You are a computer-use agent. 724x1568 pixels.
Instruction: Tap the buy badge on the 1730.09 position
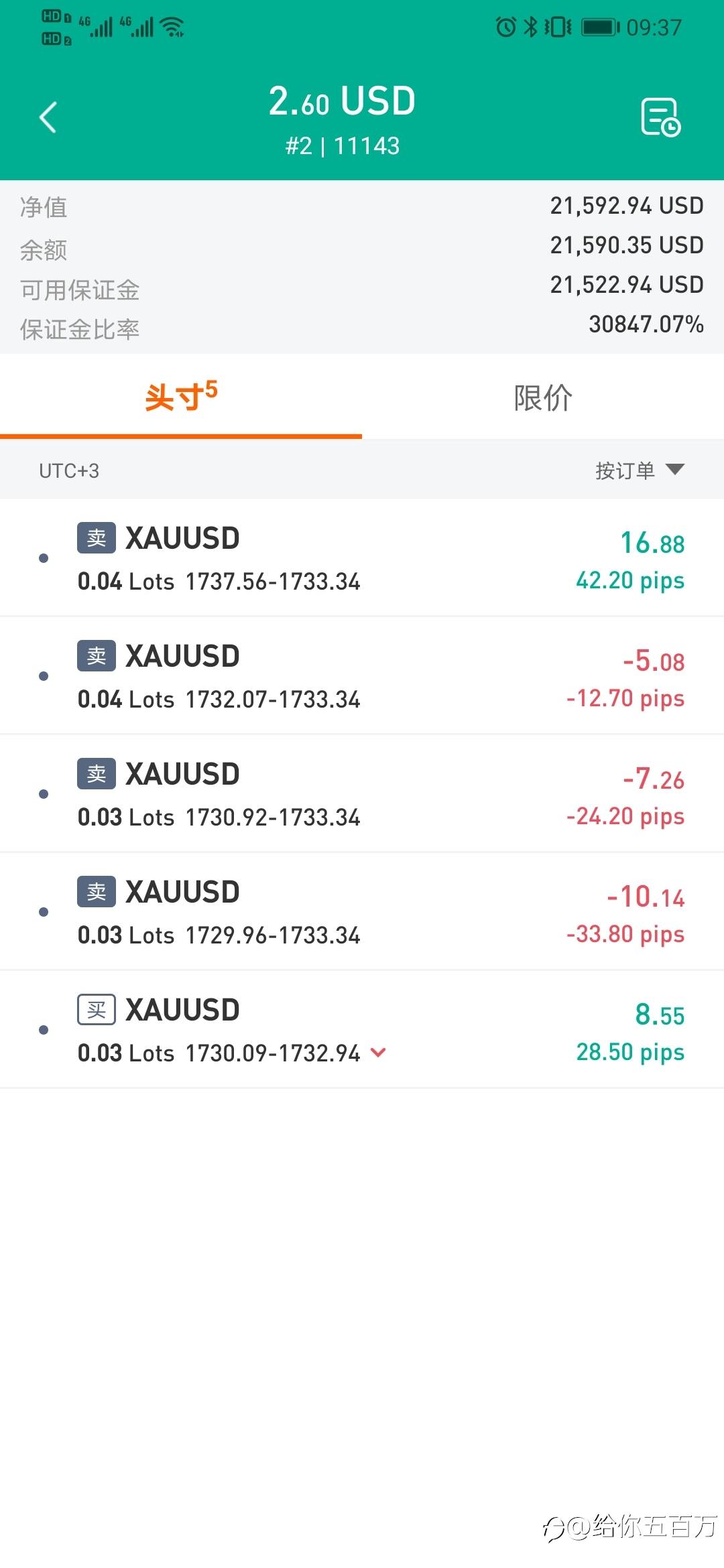pos(97,1009)
